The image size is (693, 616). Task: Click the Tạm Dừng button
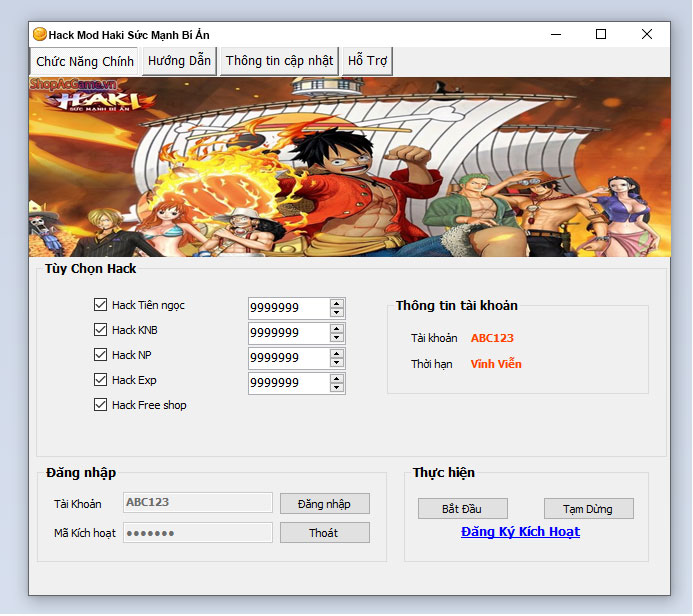click(589, 509)
